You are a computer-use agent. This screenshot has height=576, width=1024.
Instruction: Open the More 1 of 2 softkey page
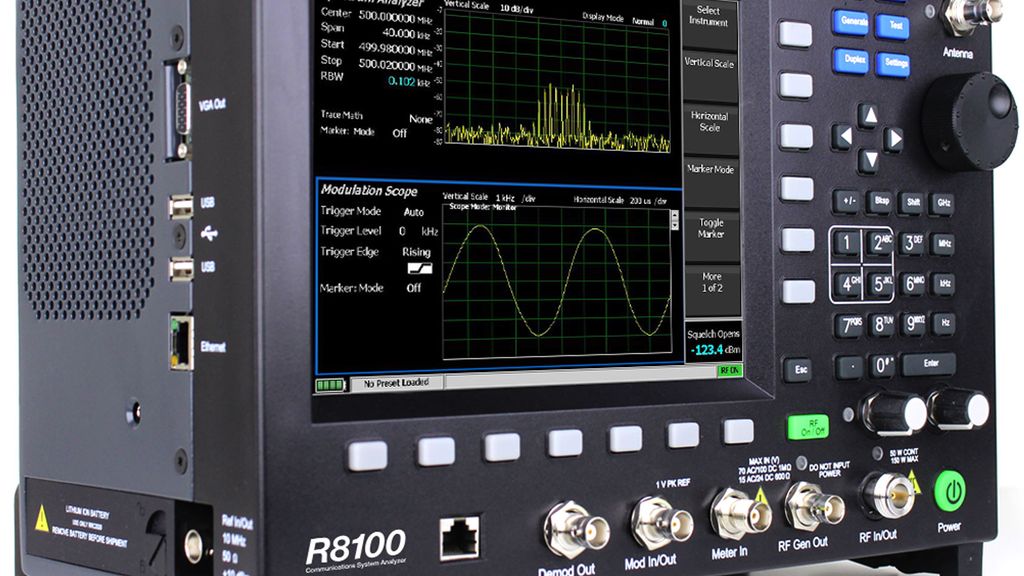pos(712,290)
